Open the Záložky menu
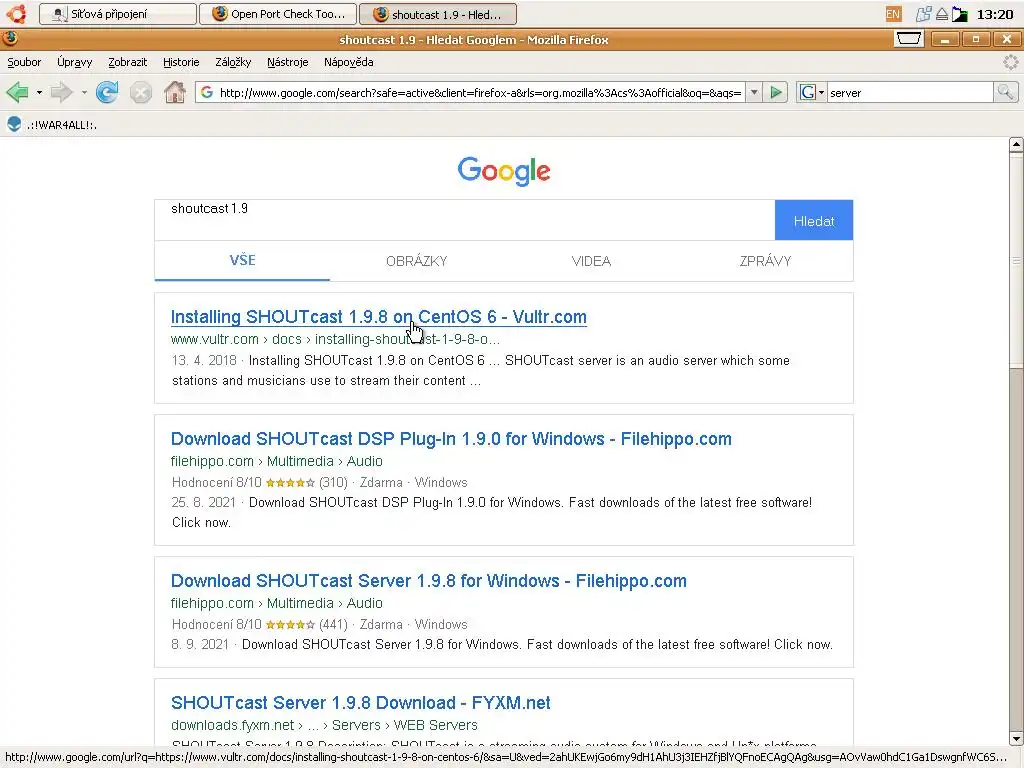Screen dimensions: 1024x768 coord(233,62)
